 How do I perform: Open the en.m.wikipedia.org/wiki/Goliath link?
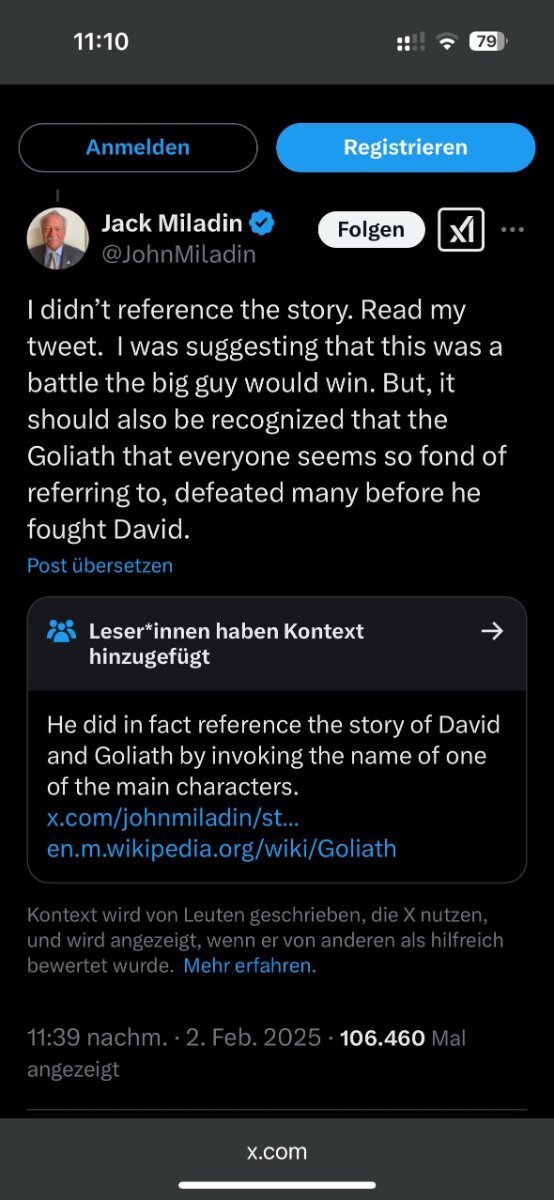[222, 849]
